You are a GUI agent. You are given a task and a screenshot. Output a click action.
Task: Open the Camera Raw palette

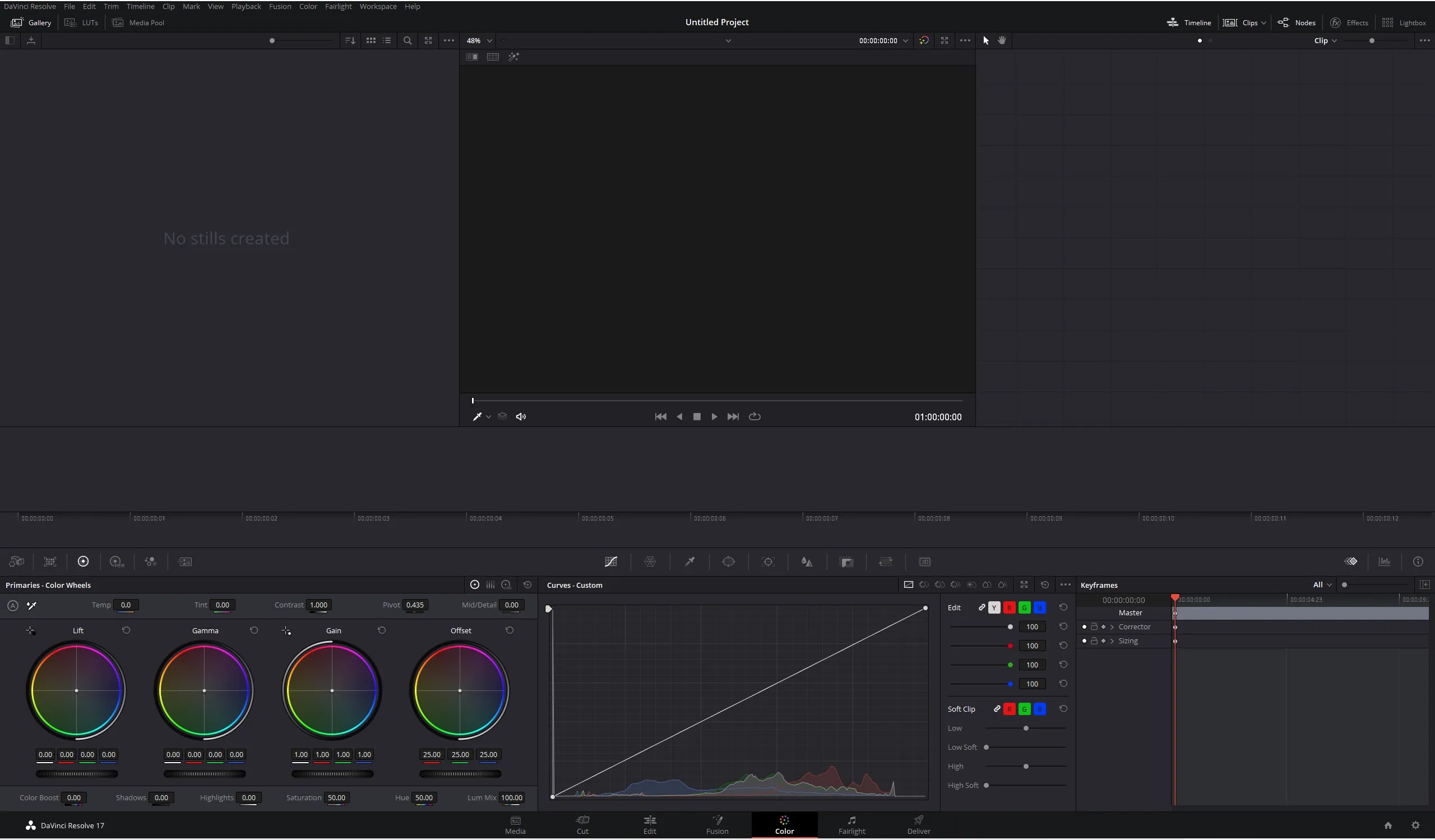coord(16,561)
